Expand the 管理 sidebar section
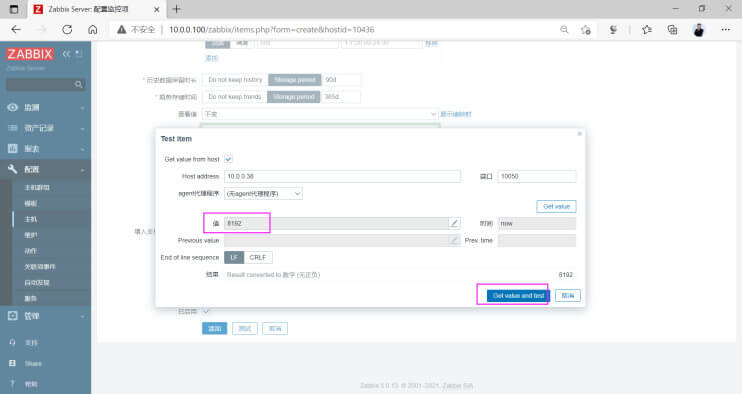This screenshot has width=742, height=394. pos(82,316)
